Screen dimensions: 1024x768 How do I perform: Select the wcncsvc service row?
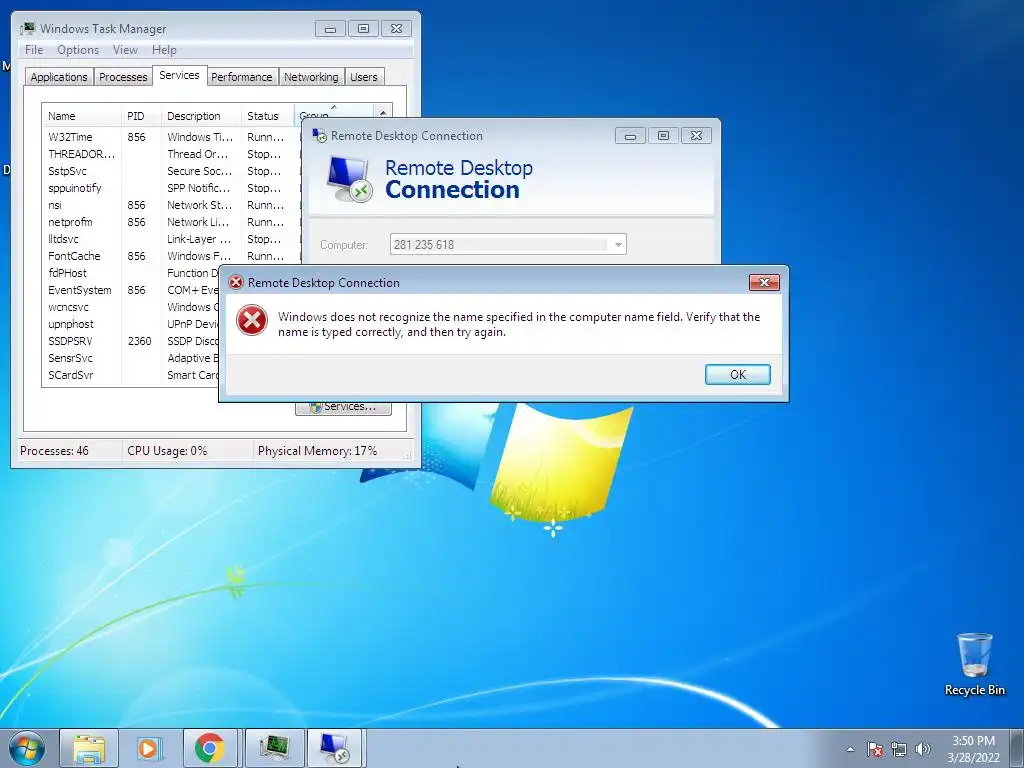[x=131, y=307]
